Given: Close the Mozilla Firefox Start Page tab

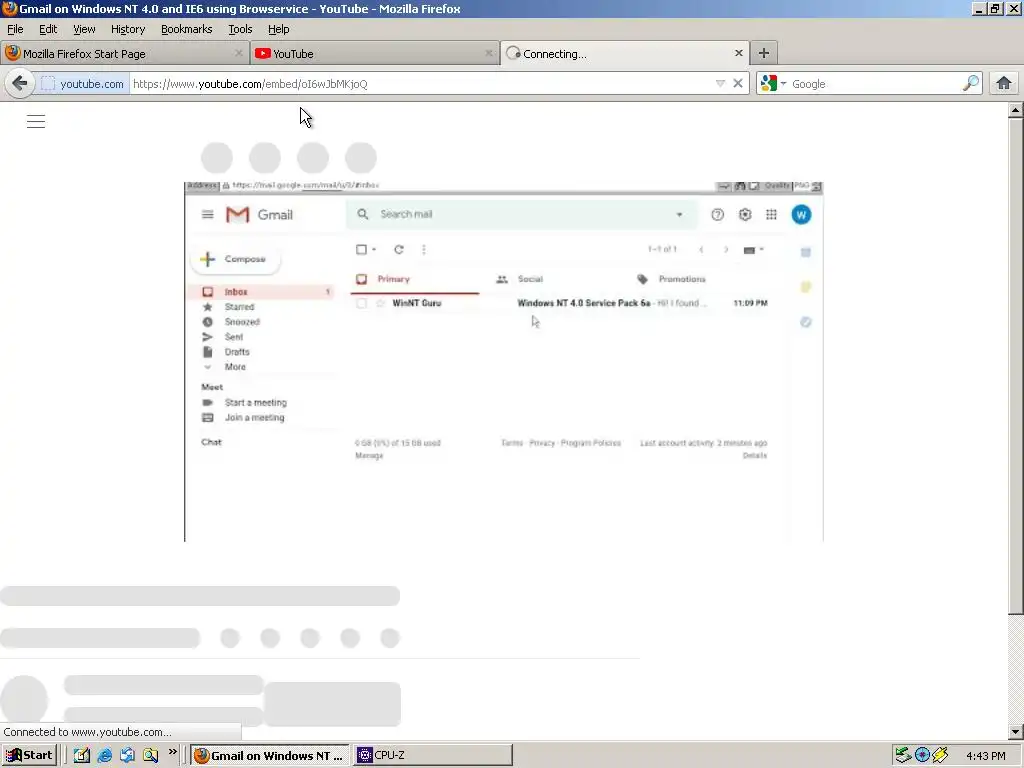Looking at the screenshot, I should (x=238, y=54).
